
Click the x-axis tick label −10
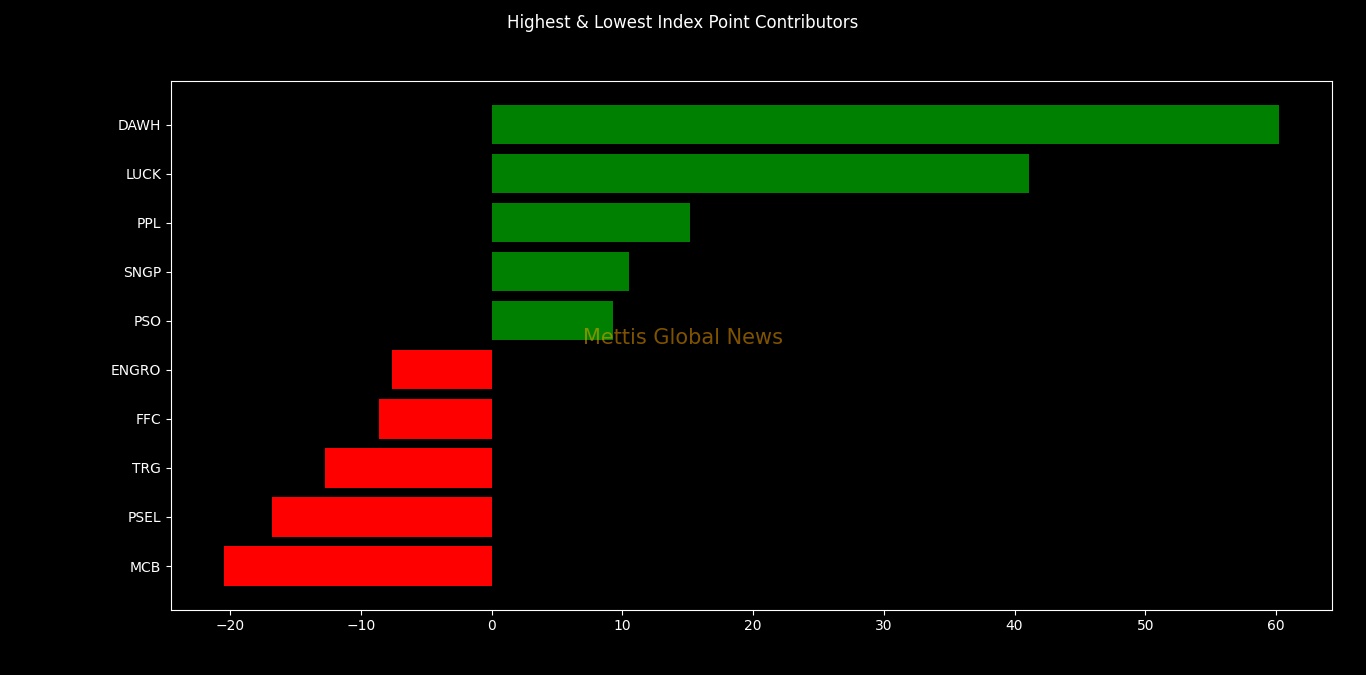pos(361,626)
